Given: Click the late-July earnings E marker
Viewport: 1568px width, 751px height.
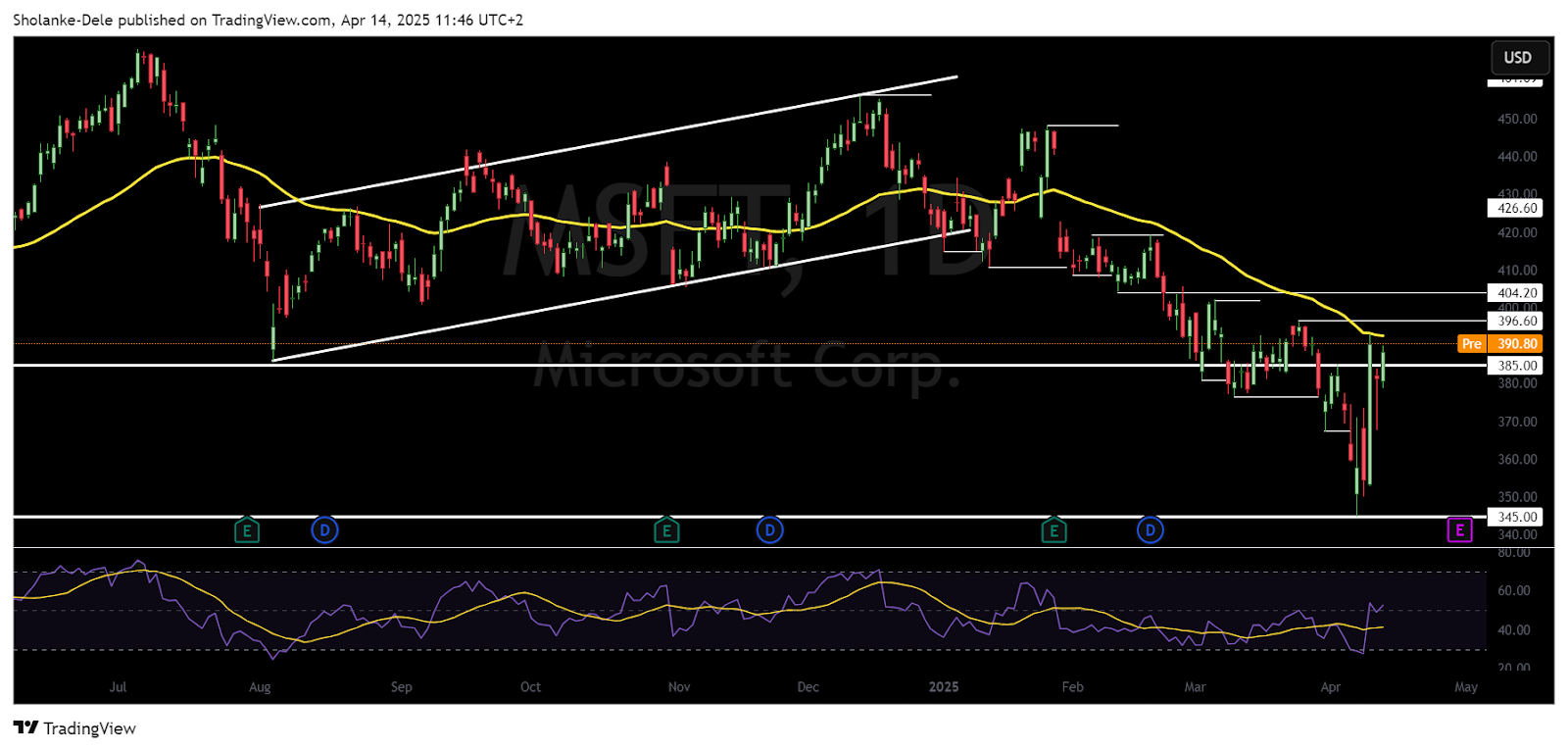Looking at the screenshot, I should tap(247, 531).
